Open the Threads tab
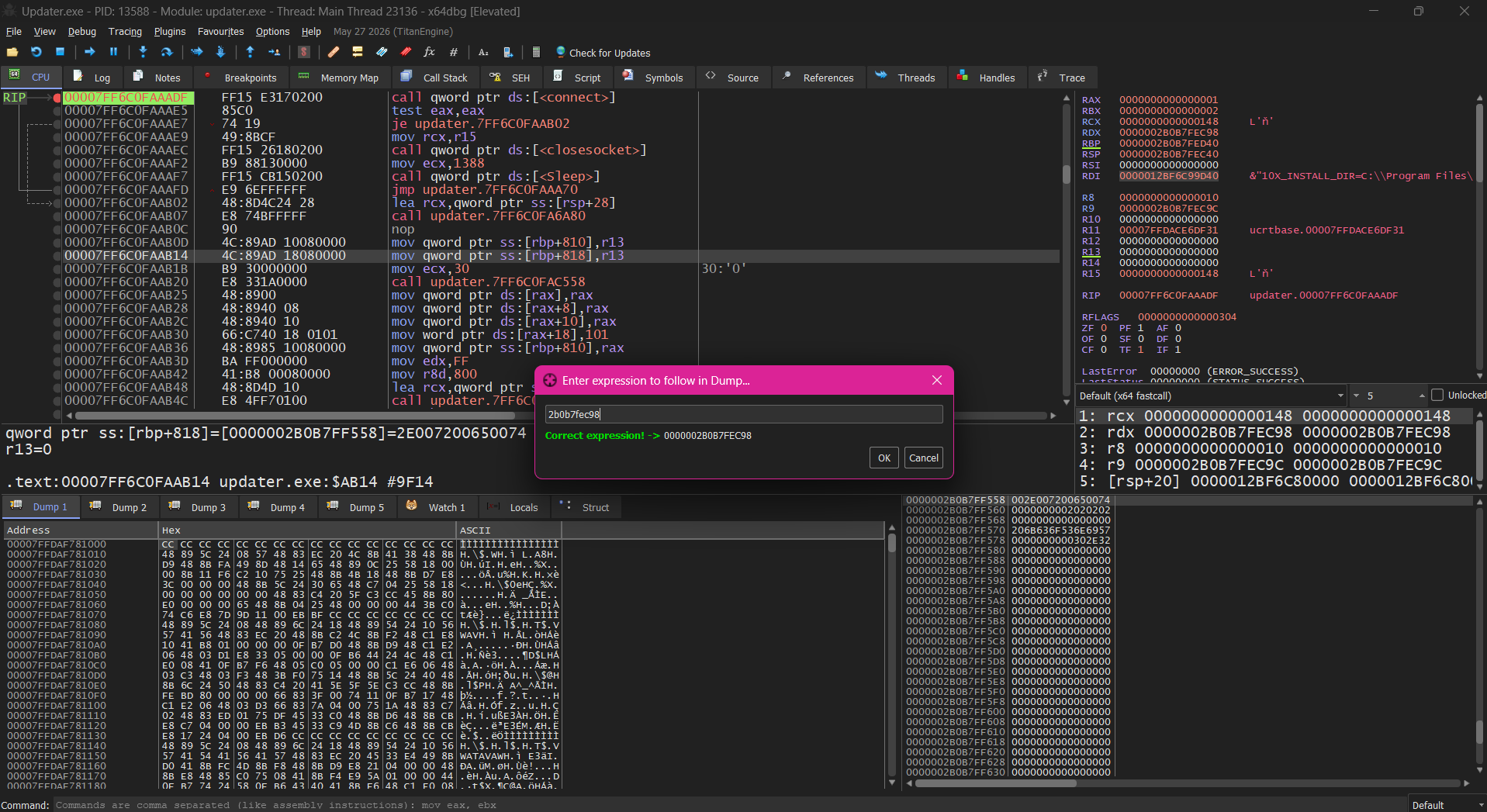This screenshot has width=1487, height=812. 905,78
